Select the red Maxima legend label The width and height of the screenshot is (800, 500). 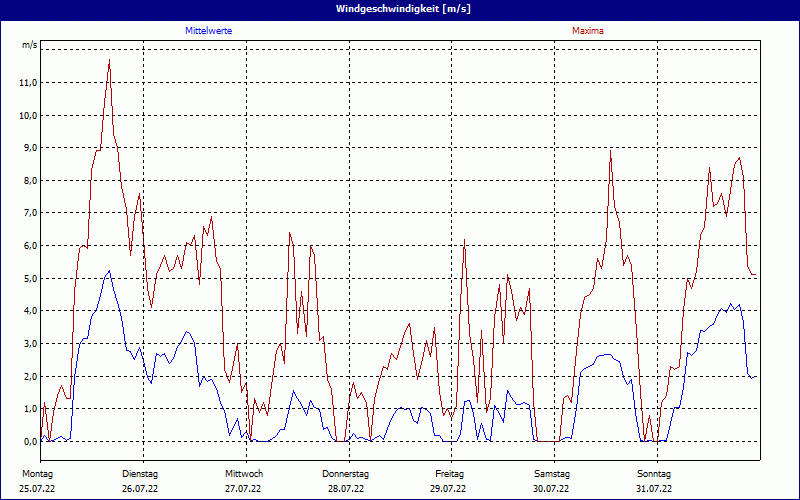point(587,31)
